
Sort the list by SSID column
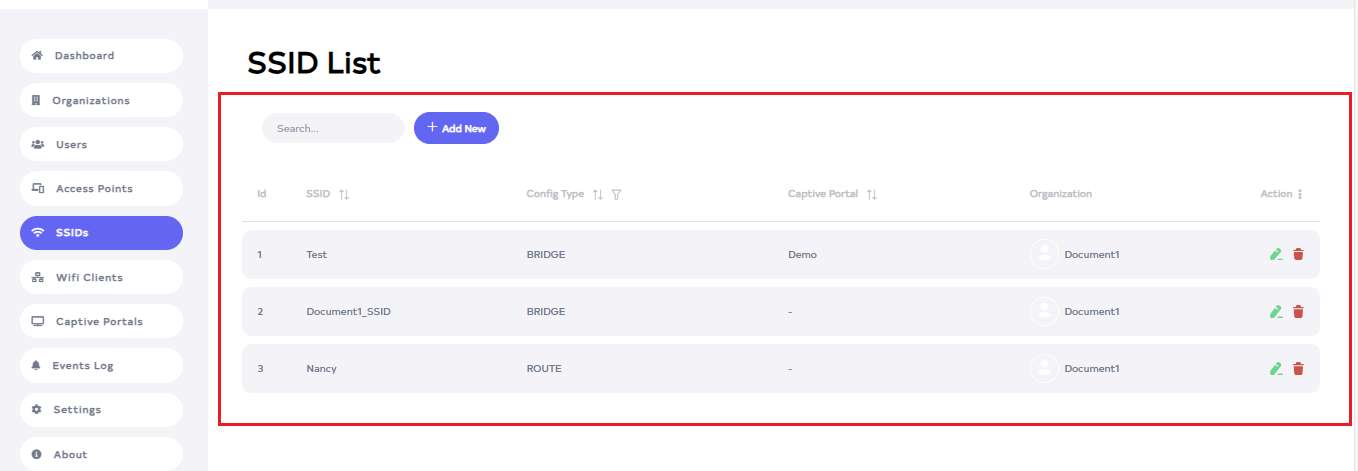(344, 194)
